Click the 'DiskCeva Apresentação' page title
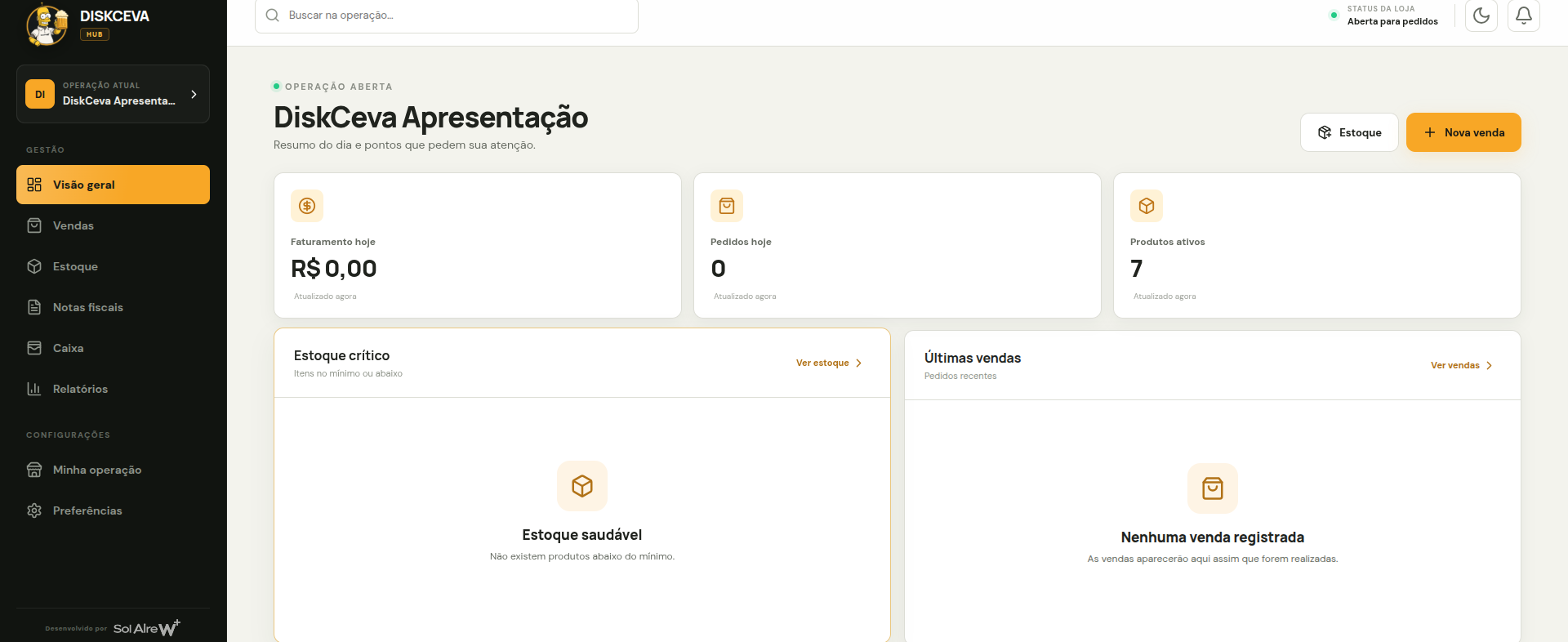The width and height of the screenshot is (1568, 642). point(430,118)
